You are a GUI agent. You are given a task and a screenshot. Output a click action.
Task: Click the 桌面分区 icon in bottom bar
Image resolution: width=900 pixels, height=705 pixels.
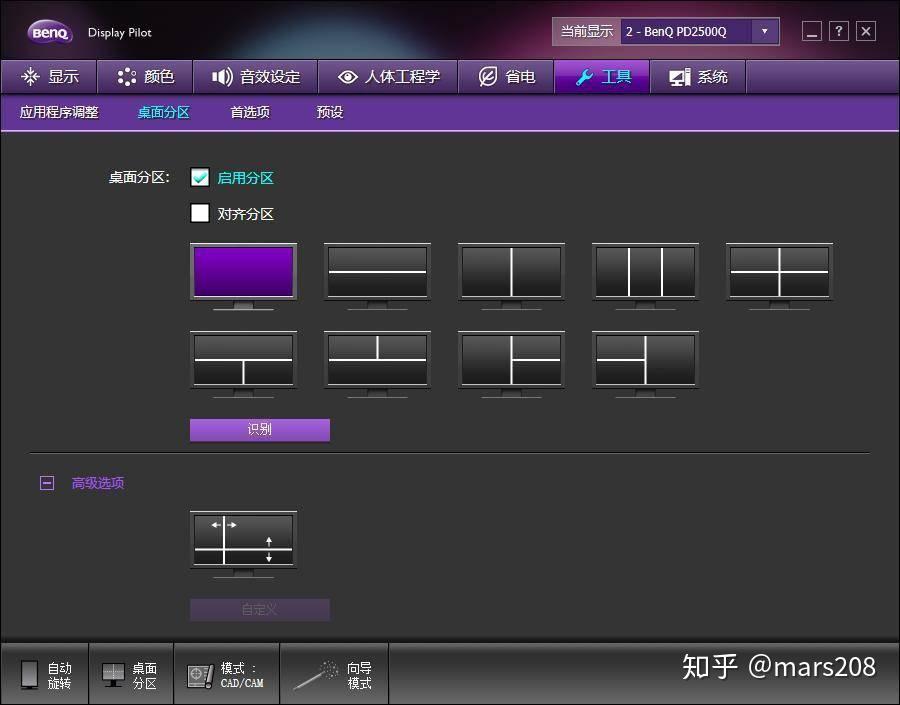tap(110, 673)
